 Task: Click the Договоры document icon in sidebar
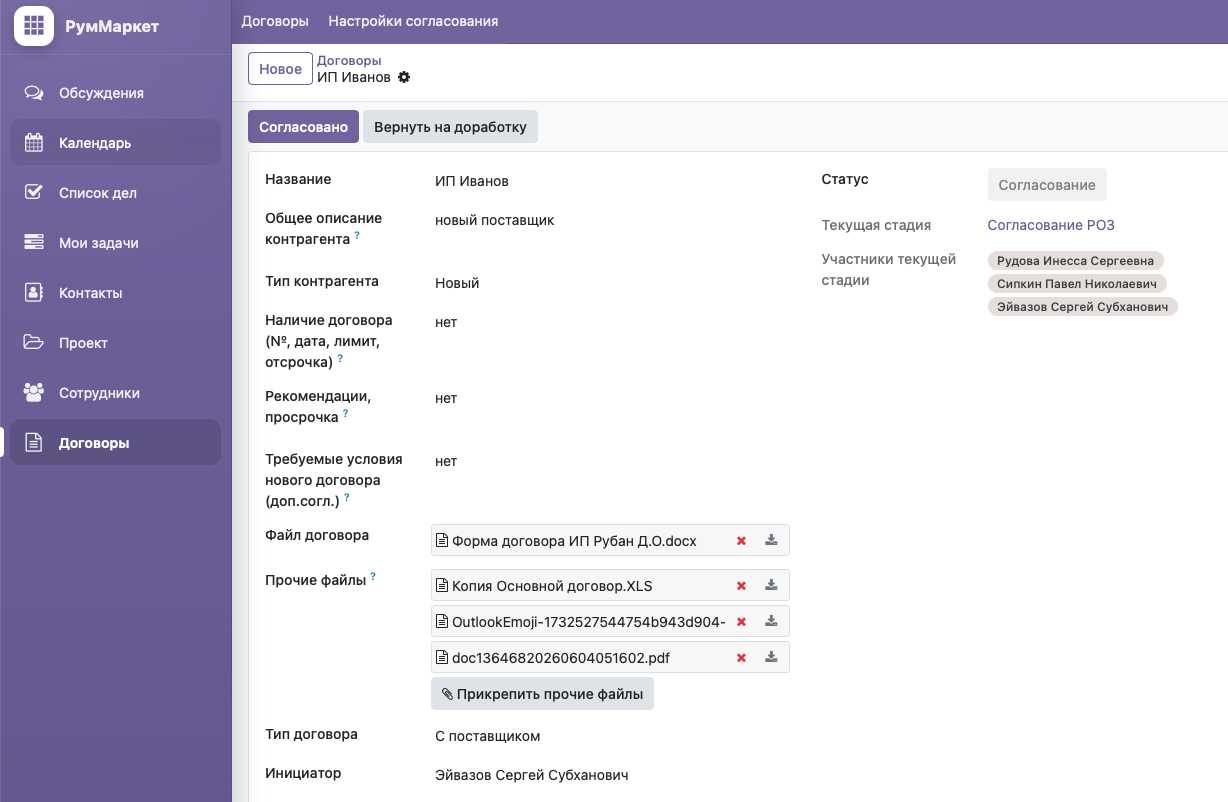pos(34,443)
